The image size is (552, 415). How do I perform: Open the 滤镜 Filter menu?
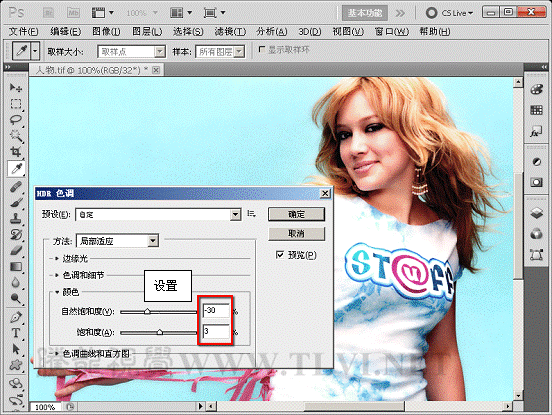click(230, 32)
